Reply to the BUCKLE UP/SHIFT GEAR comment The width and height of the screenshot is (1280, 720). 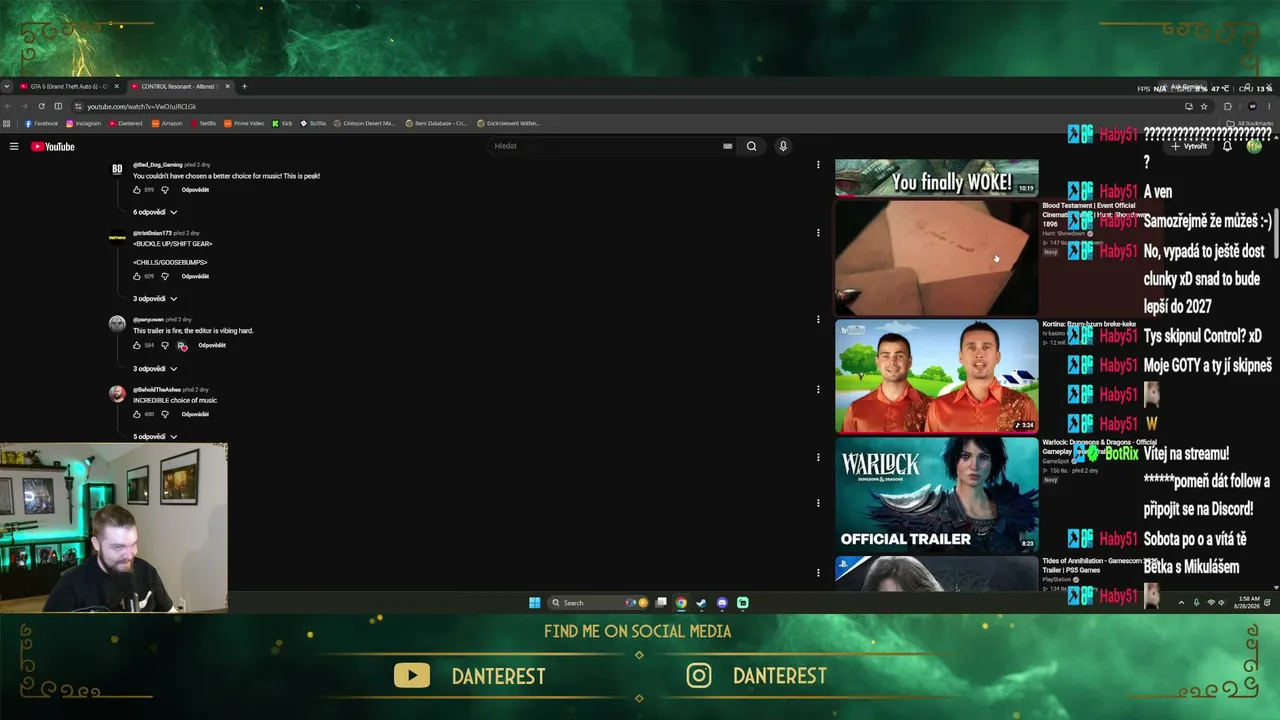[195, 276]
